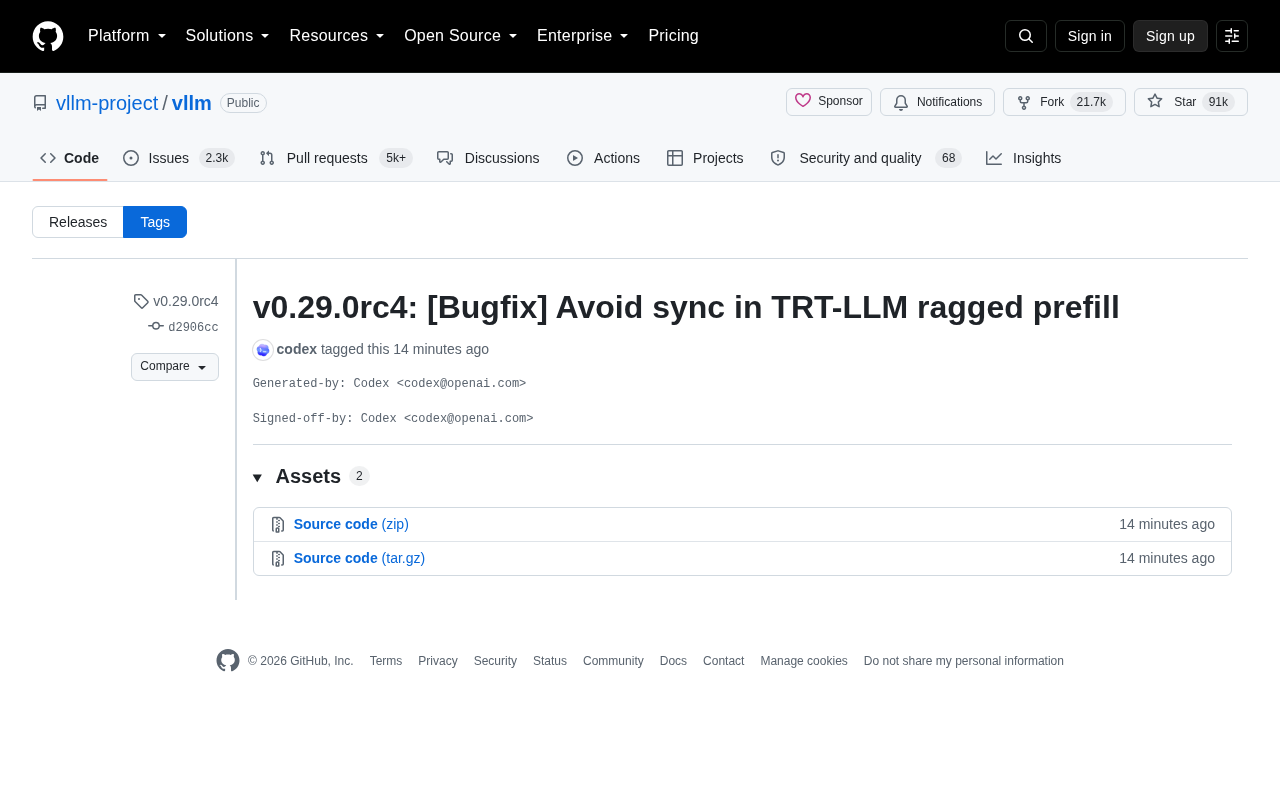
Task: Click the Fork count 21.7k
Action: [x=1091, y=102]
